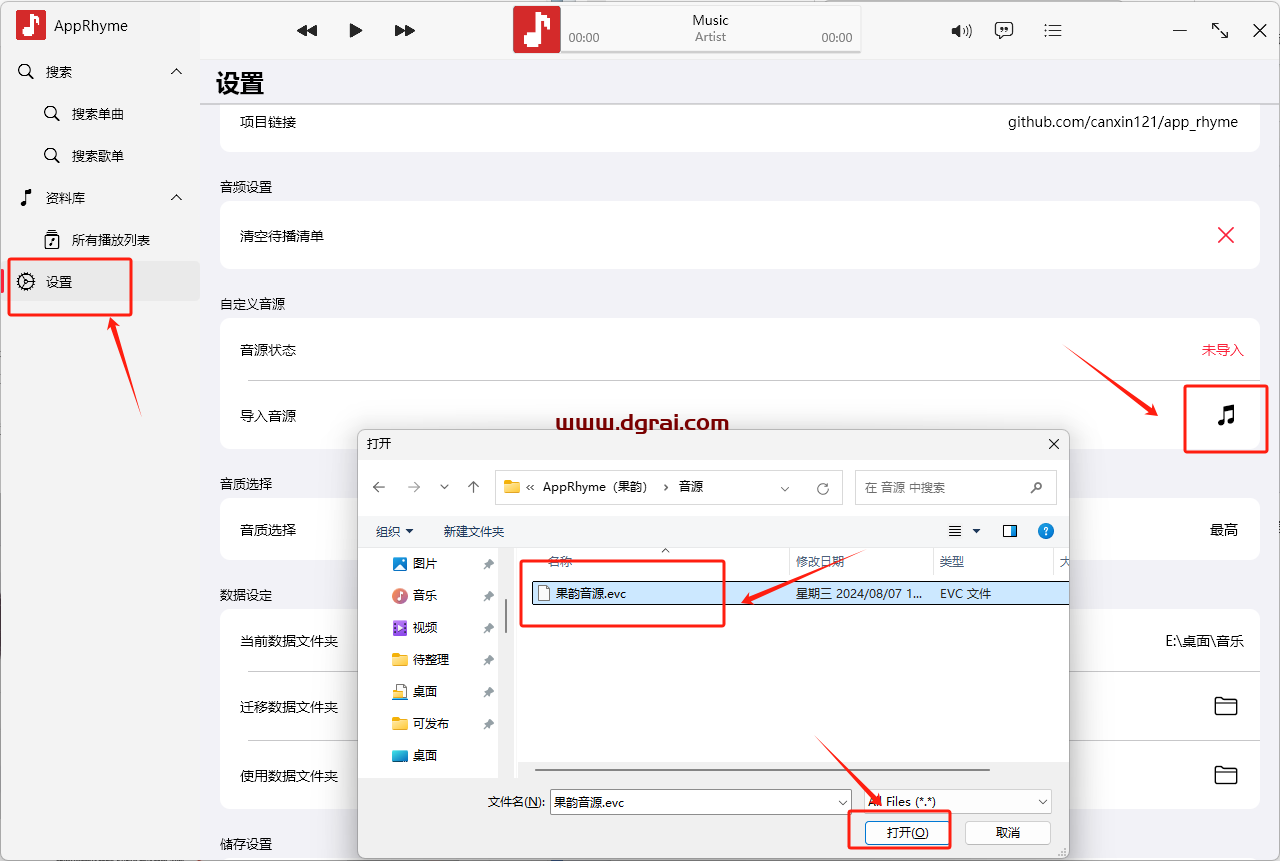Click the red X to clear 待播清单
The image size is (1280, 861).
1226,236
